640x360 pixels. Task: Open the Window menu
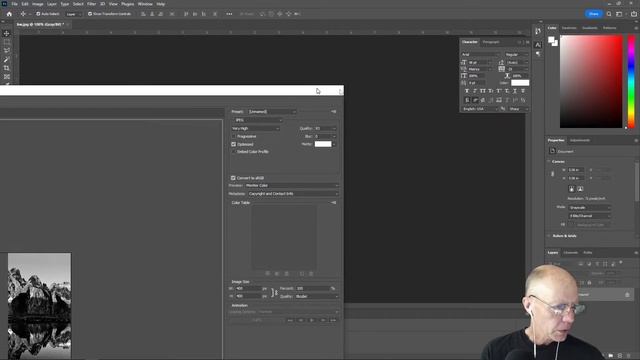(145, 4)
